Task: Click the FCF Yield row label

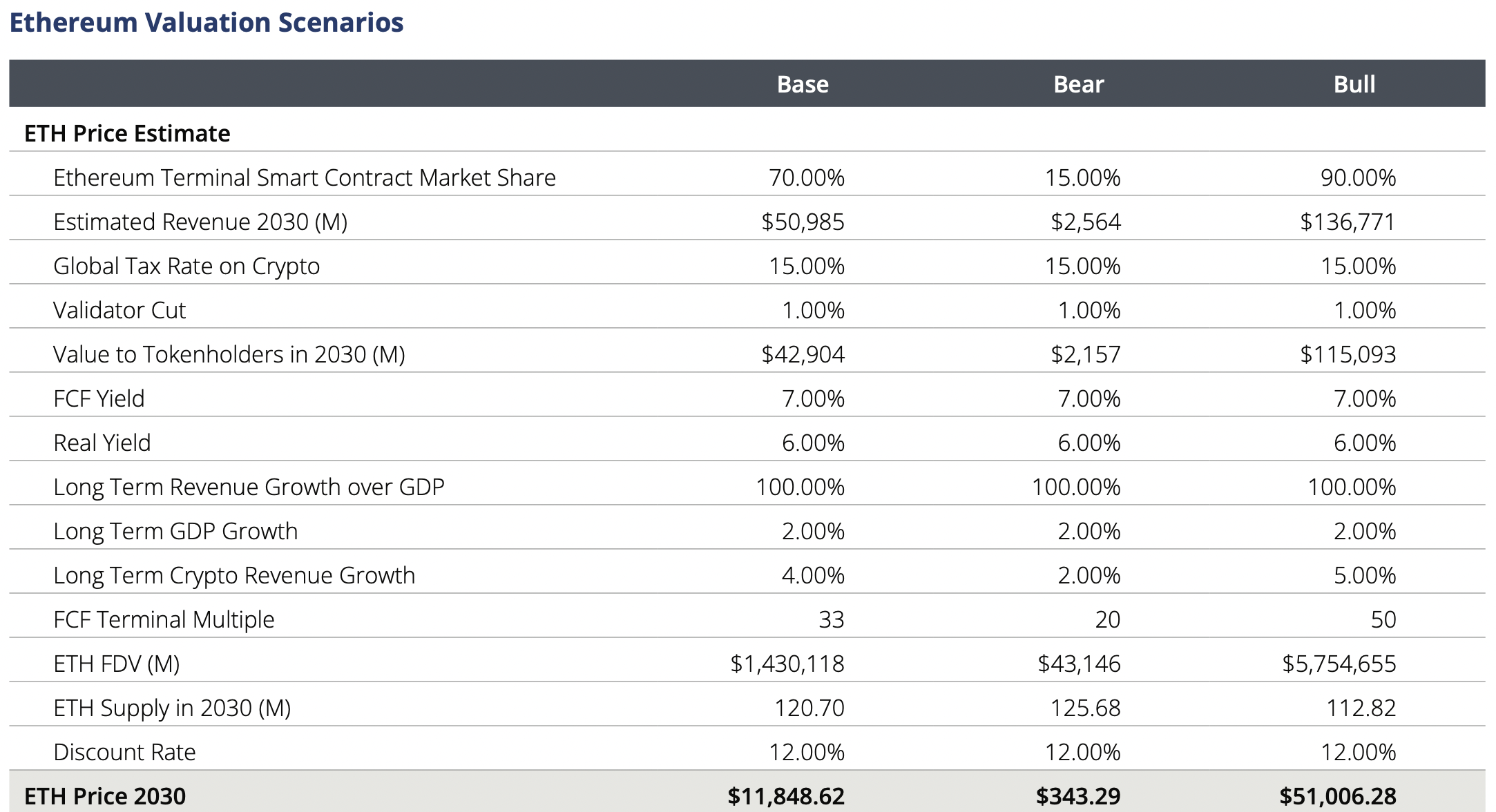Action: coord(99,398)
